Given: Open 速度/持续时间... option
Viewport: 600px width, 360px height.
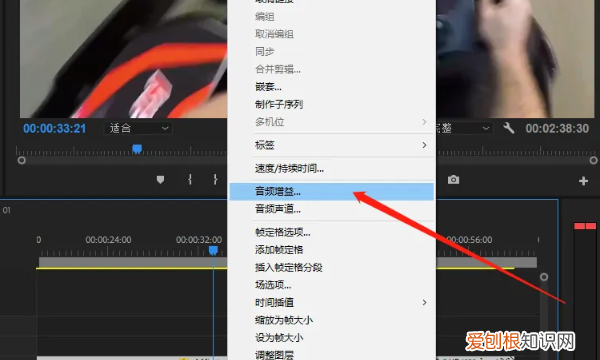Looking at the screenshot, I should [x=331, y=168].
